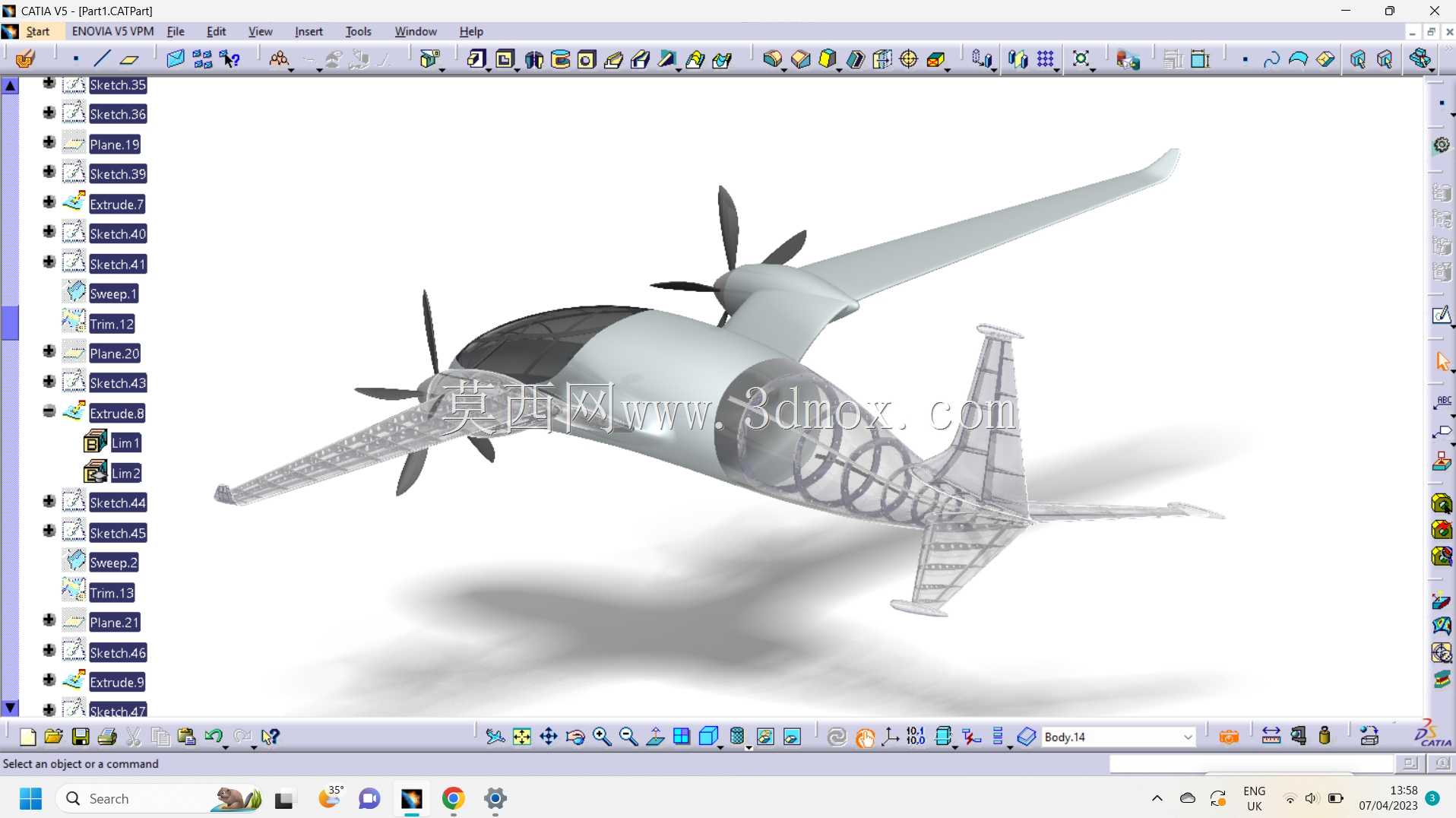Image resolution: width=1456 pixels, height=818 pixels.
Task: Expand the Plane.19 tree node
Action: tap(49, 143)
